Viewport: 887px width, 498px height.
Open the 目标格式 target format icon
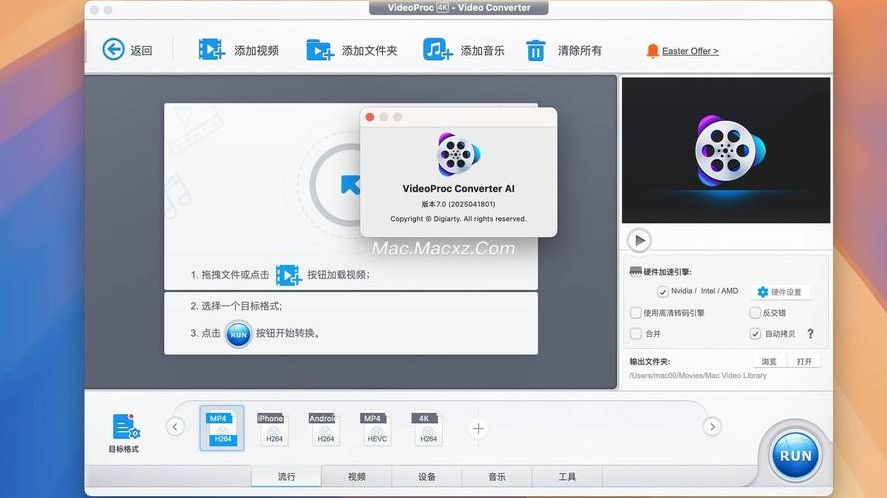point(126,427)
